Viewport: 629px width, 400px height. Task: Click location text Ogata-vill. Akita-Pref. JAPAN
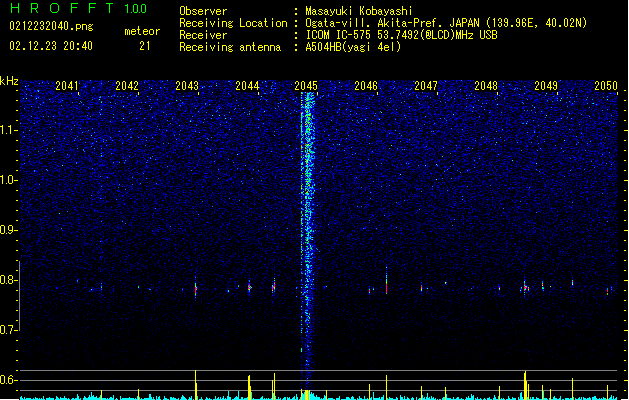pyautogui.click(x=392, y=23)
